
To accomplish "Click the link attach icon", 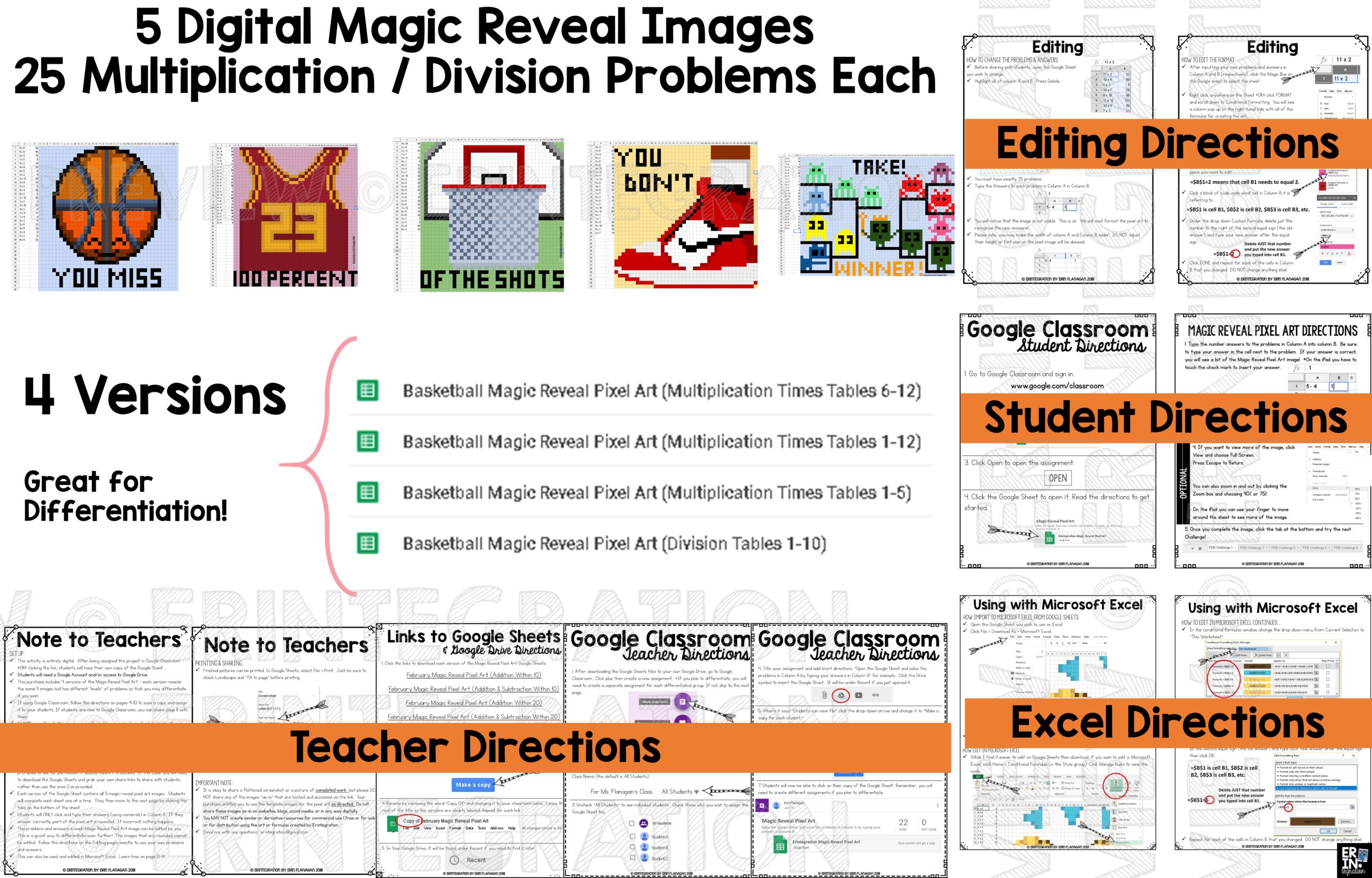I will tap(876, 696).
